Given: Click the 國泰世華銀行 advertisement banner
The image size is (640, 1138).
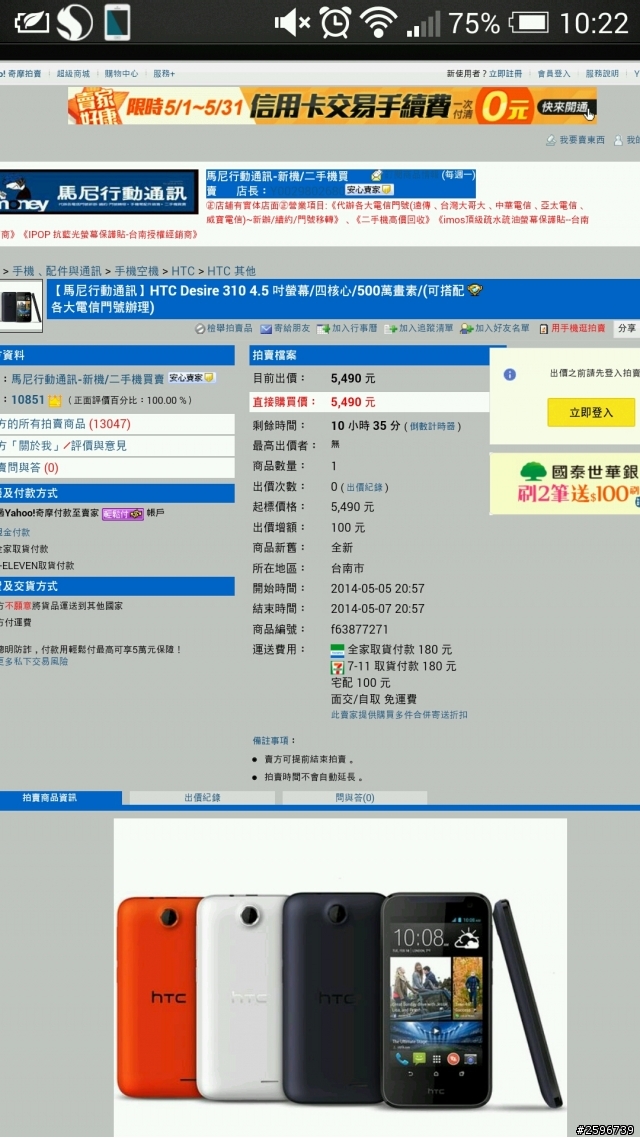Looking at the screenshot, I should click(565, 483).
